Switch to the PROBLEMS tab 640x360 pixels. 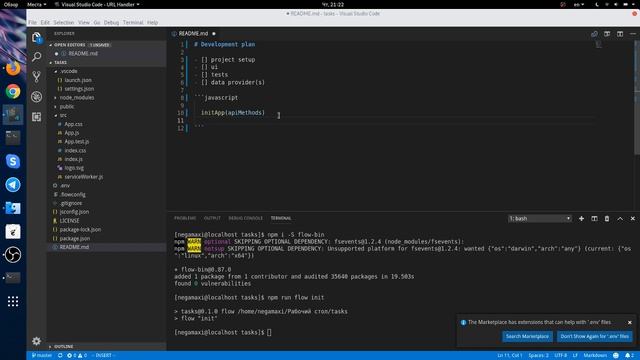point(185,218)
